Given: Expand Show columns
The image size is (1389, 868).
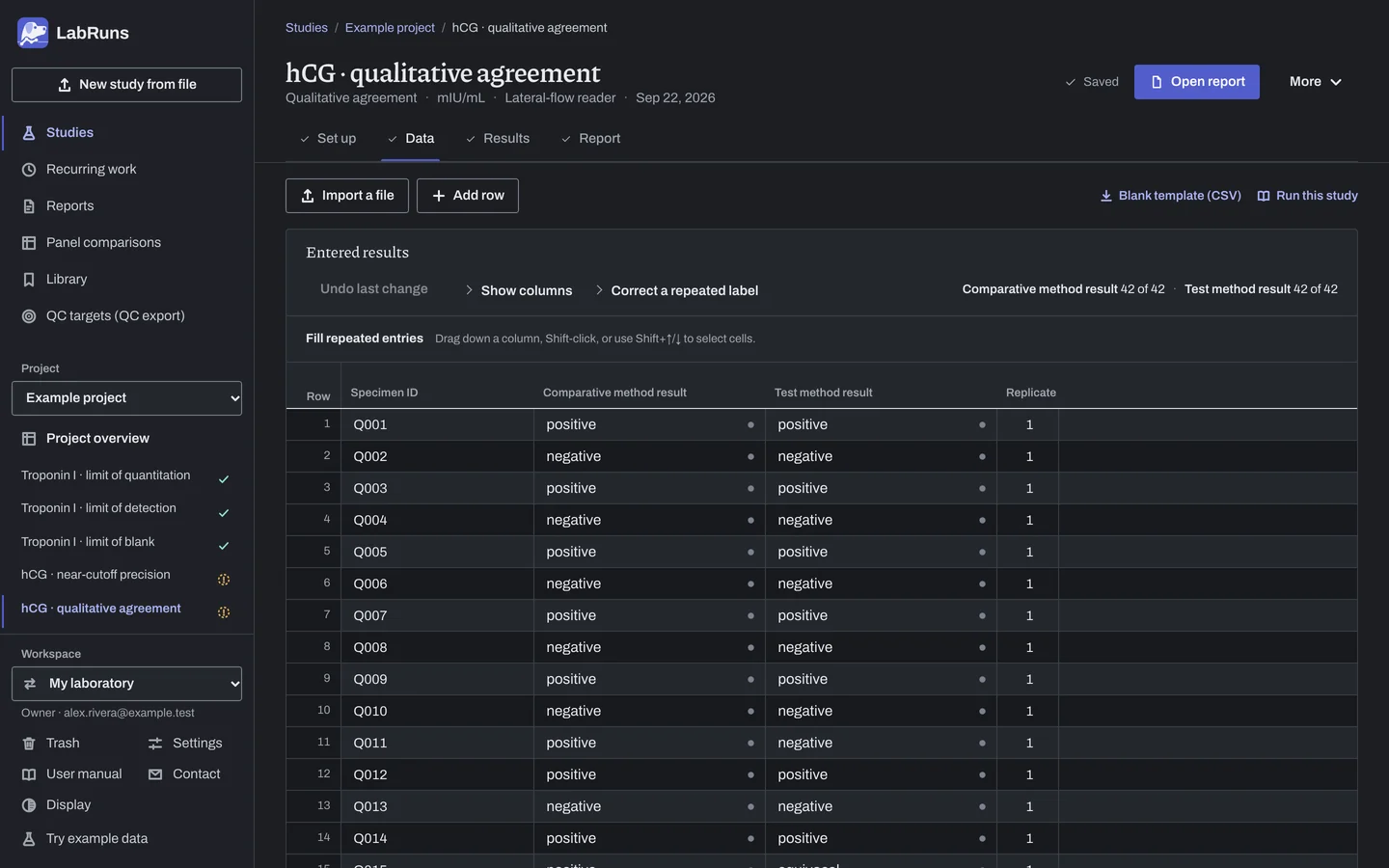Looking at the screenshot, I should click(x=518, y=290).
